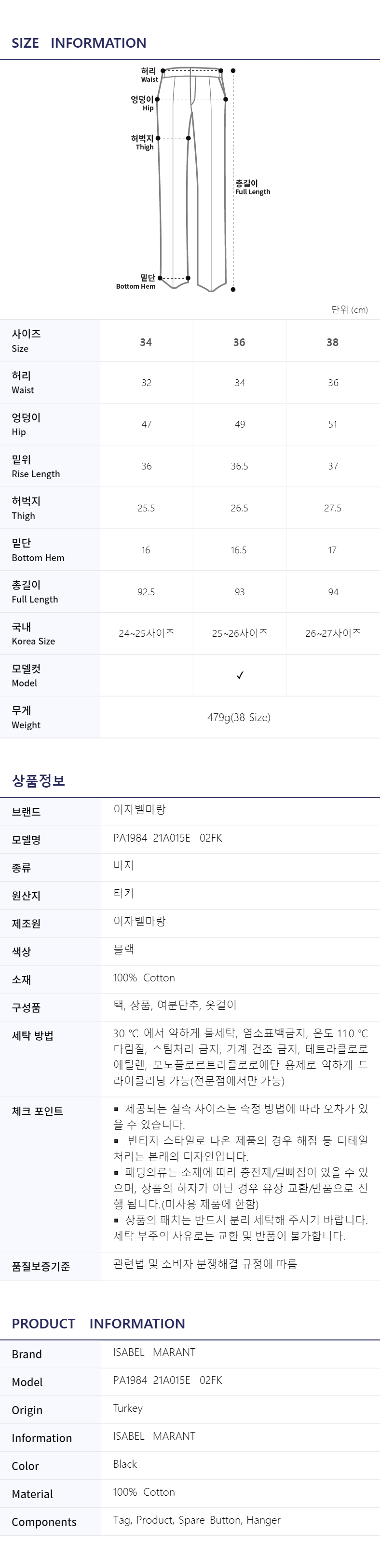Select the size 34 column header
This screenshot has height=1568, width=380.
tap(146, 342)
